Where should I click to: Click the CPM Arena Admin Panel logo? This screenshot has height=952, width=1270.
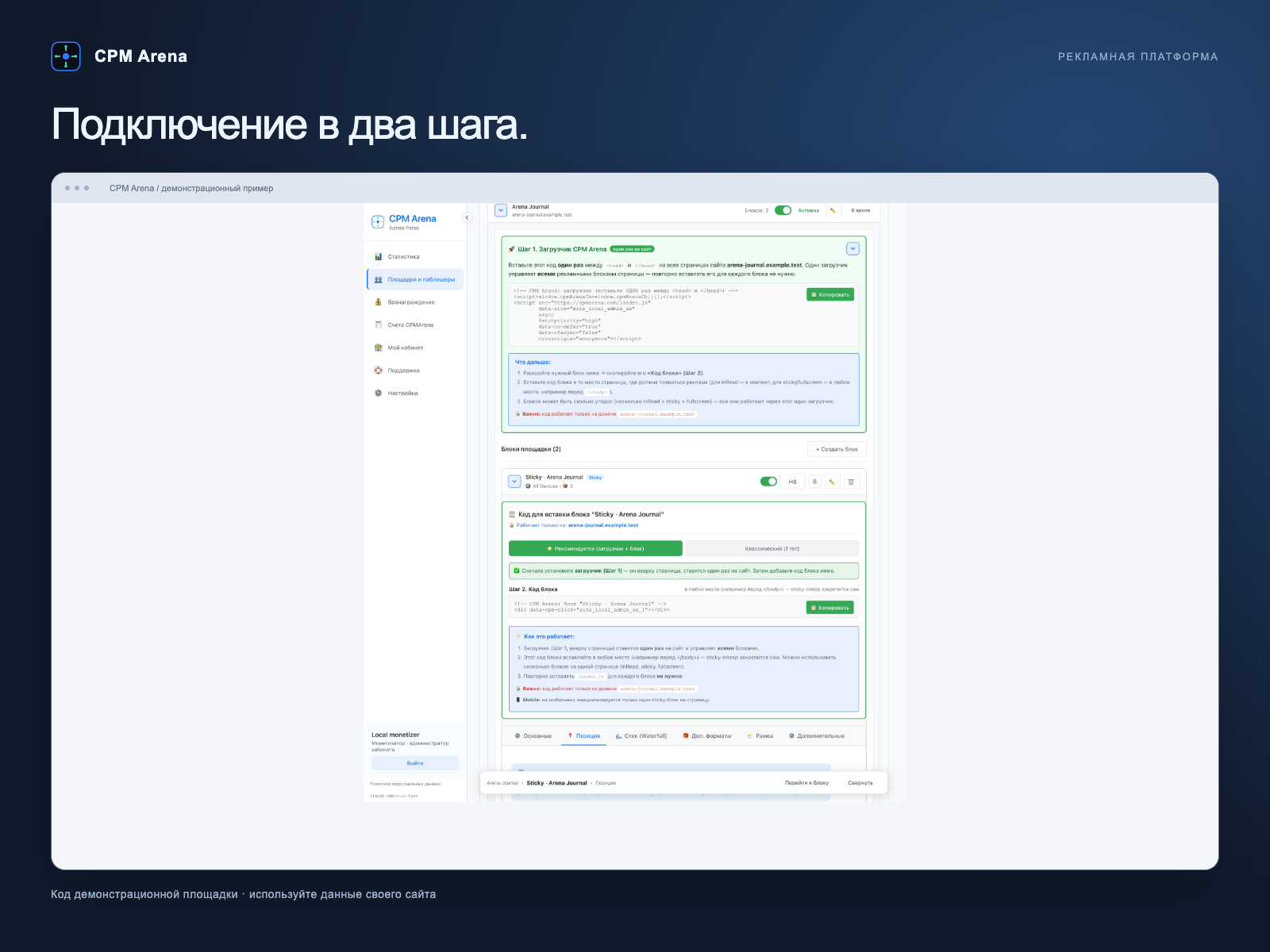(x=404, y=222)
